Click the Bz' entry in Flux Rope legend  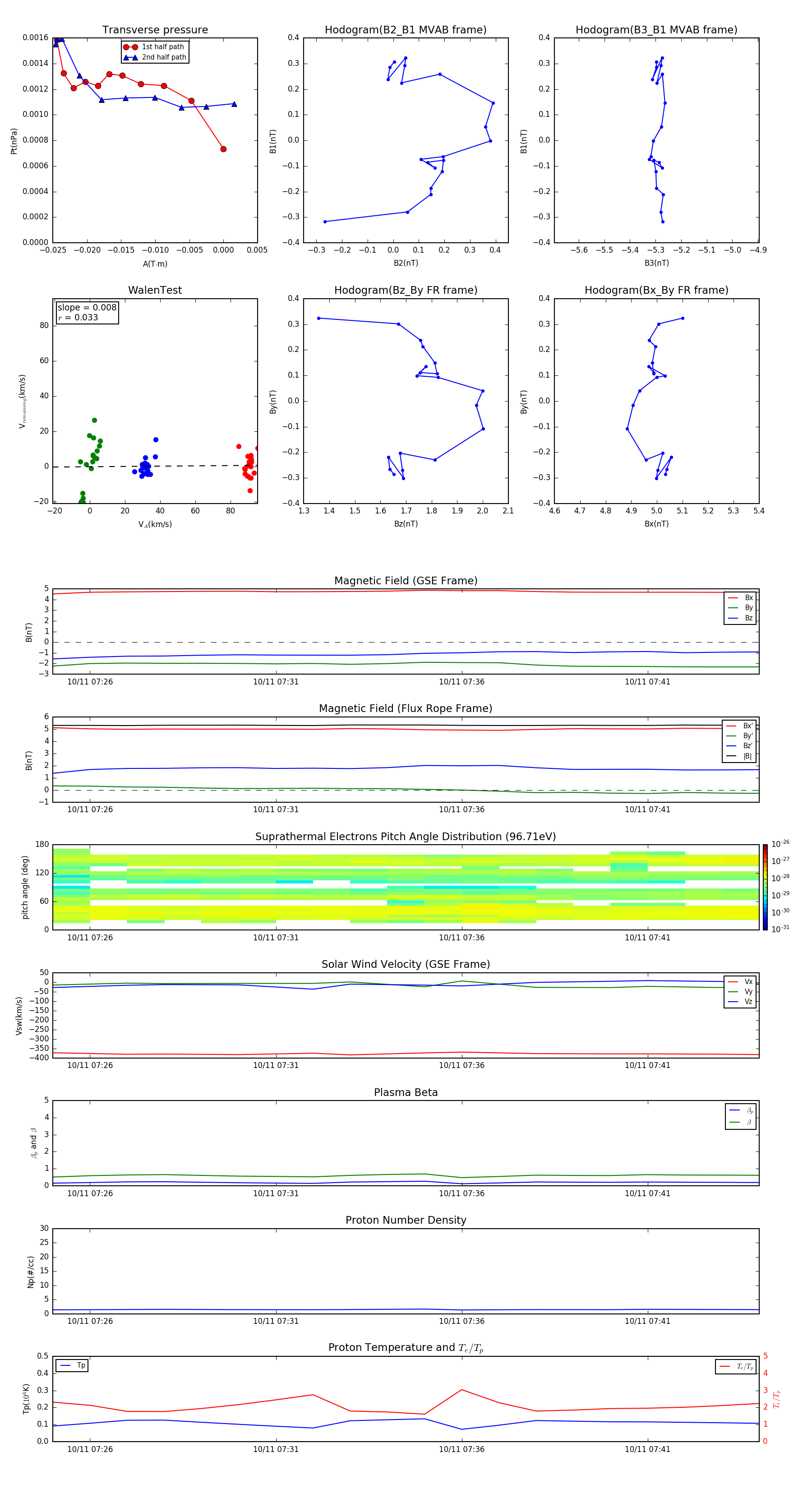[740, 746]
